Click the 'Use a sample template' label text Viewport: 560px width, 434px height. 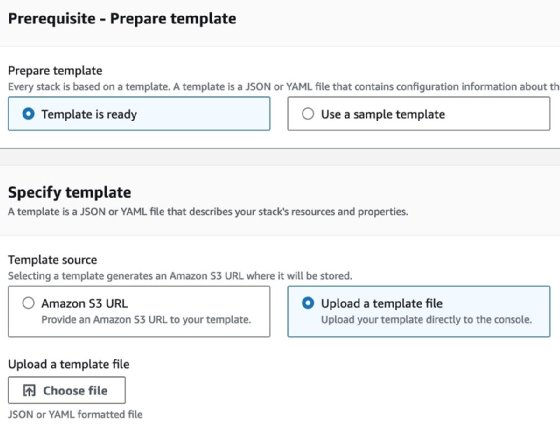[x=383, y=114]
